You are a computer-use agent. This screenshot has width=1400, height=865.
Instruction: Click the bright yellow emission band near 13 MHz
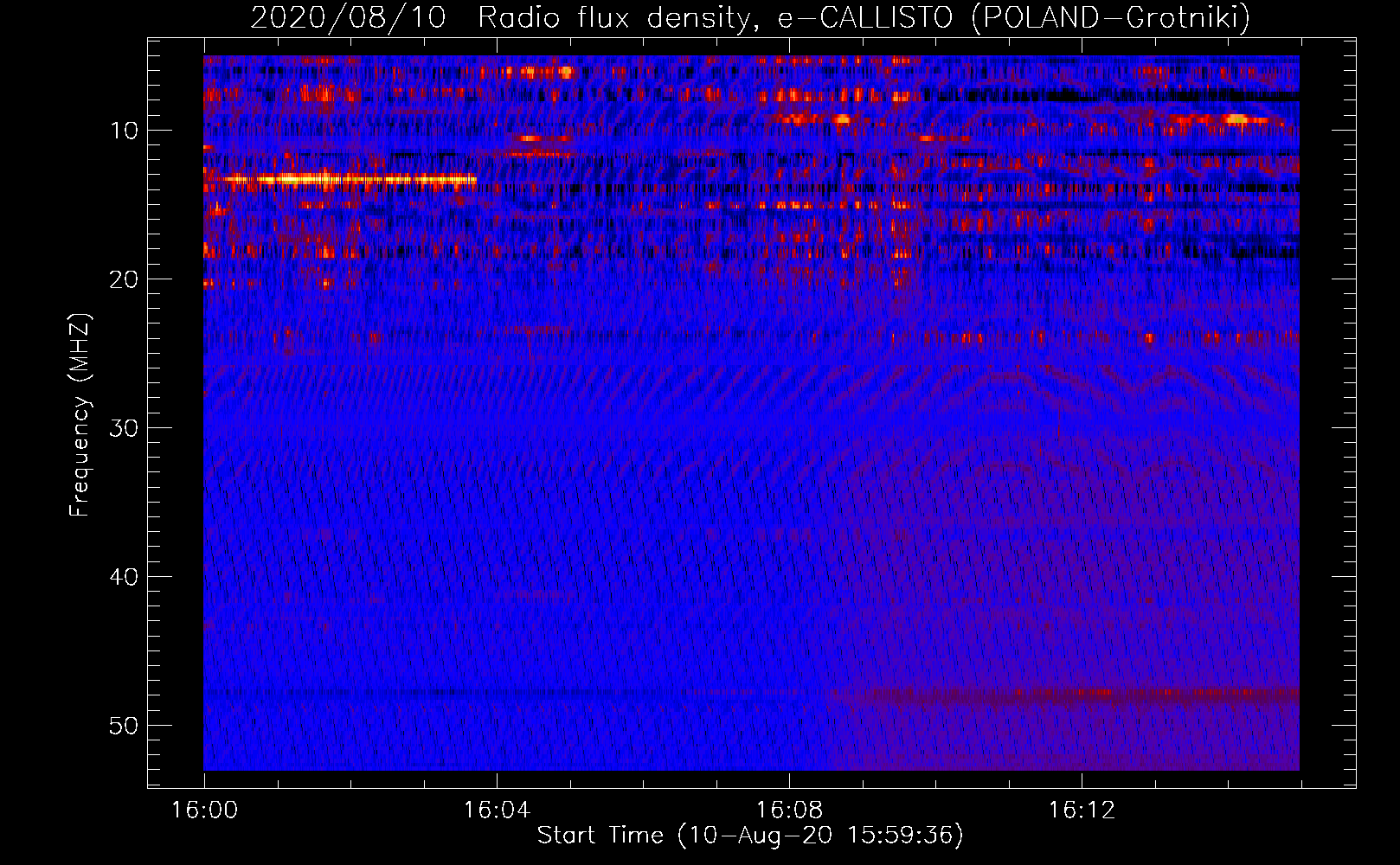[342, 180]
